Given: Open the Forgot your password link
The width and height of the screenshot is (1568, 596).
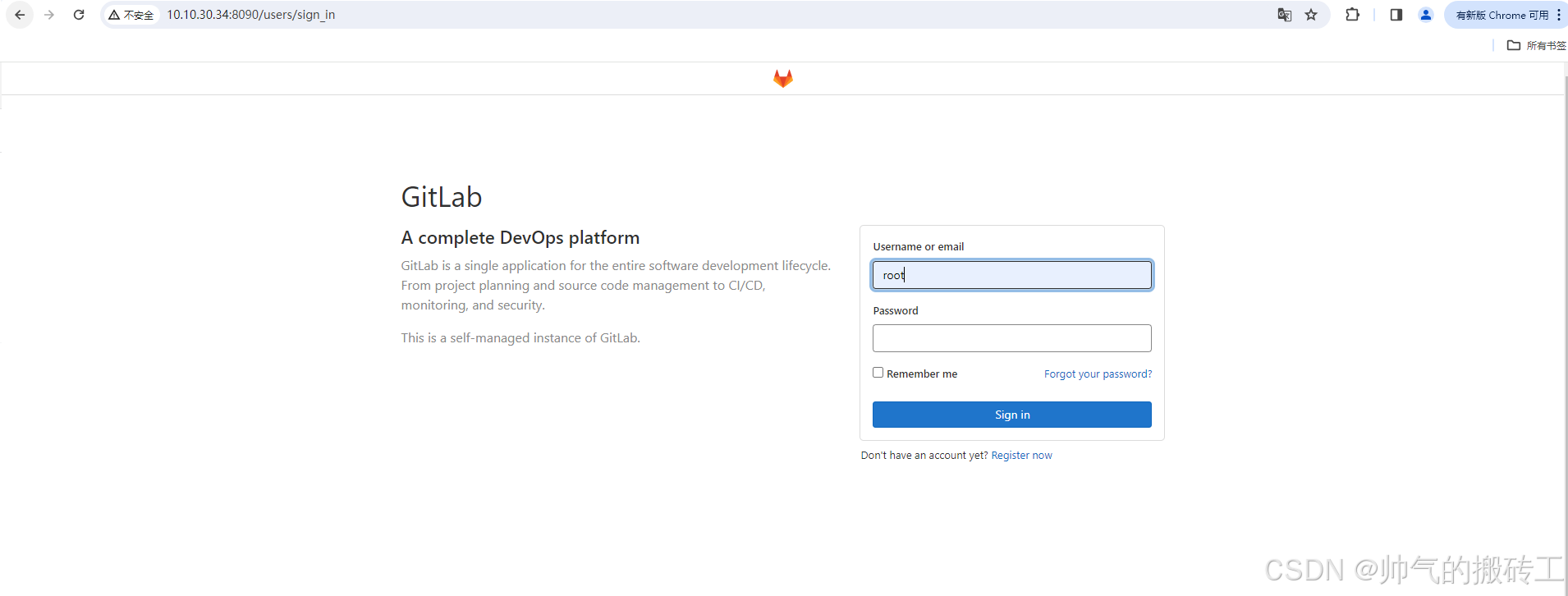Looking at the screenshot, I should click(x=1098, y=374).
